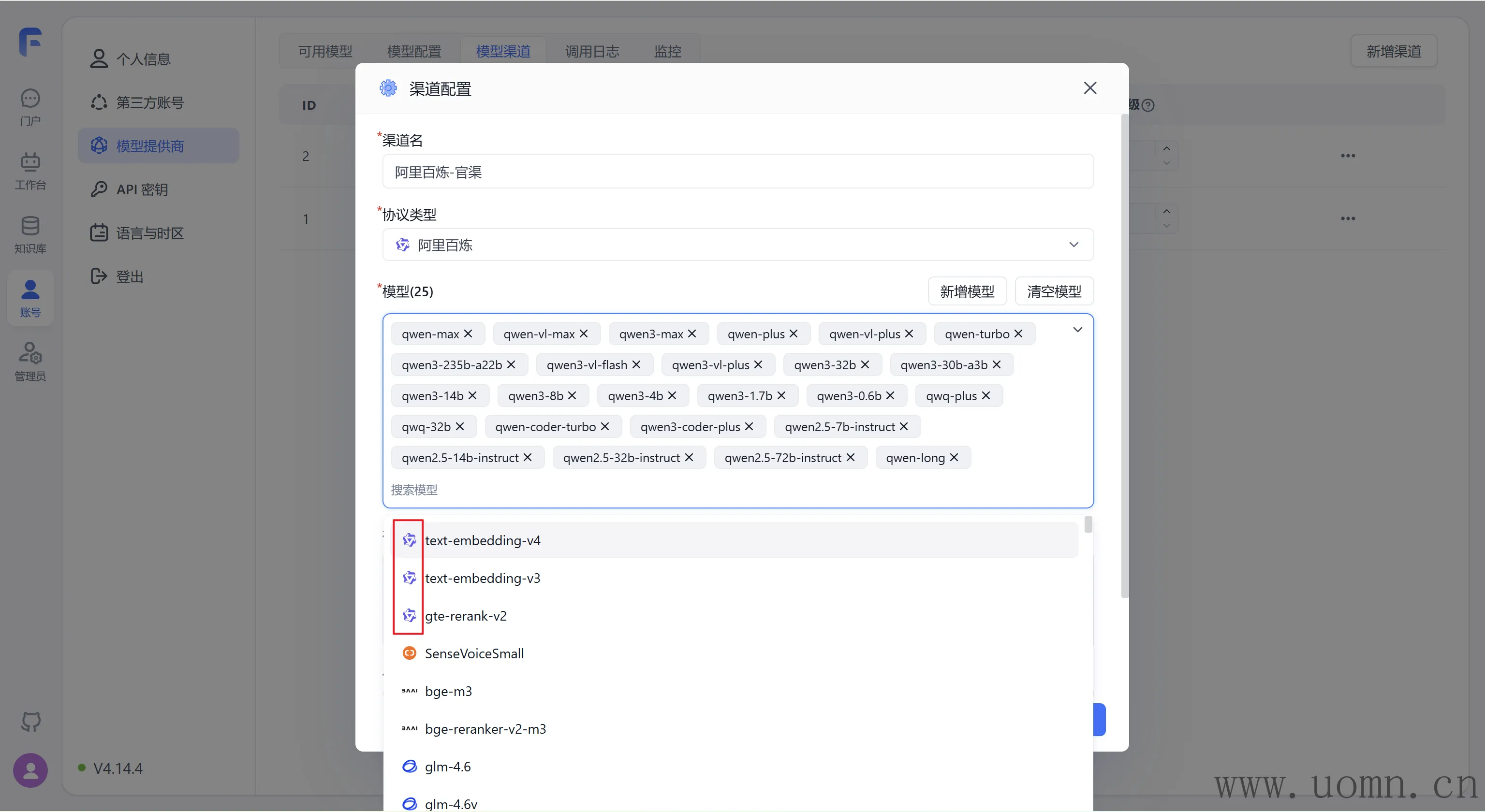The width and height of the screenshot is (1485, 812).
Task: Remove the qwen-long model tag
Action: point(954,457)
